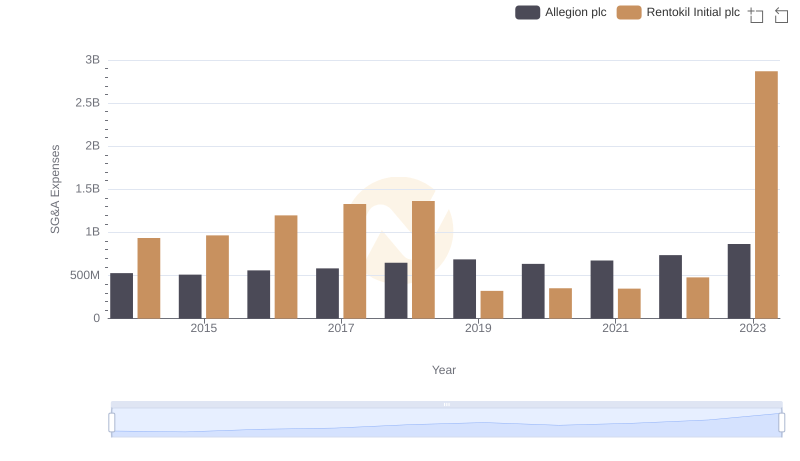
Task: Click the 2015 Rentokil Initial plc bar
Action: click(217, 277)
